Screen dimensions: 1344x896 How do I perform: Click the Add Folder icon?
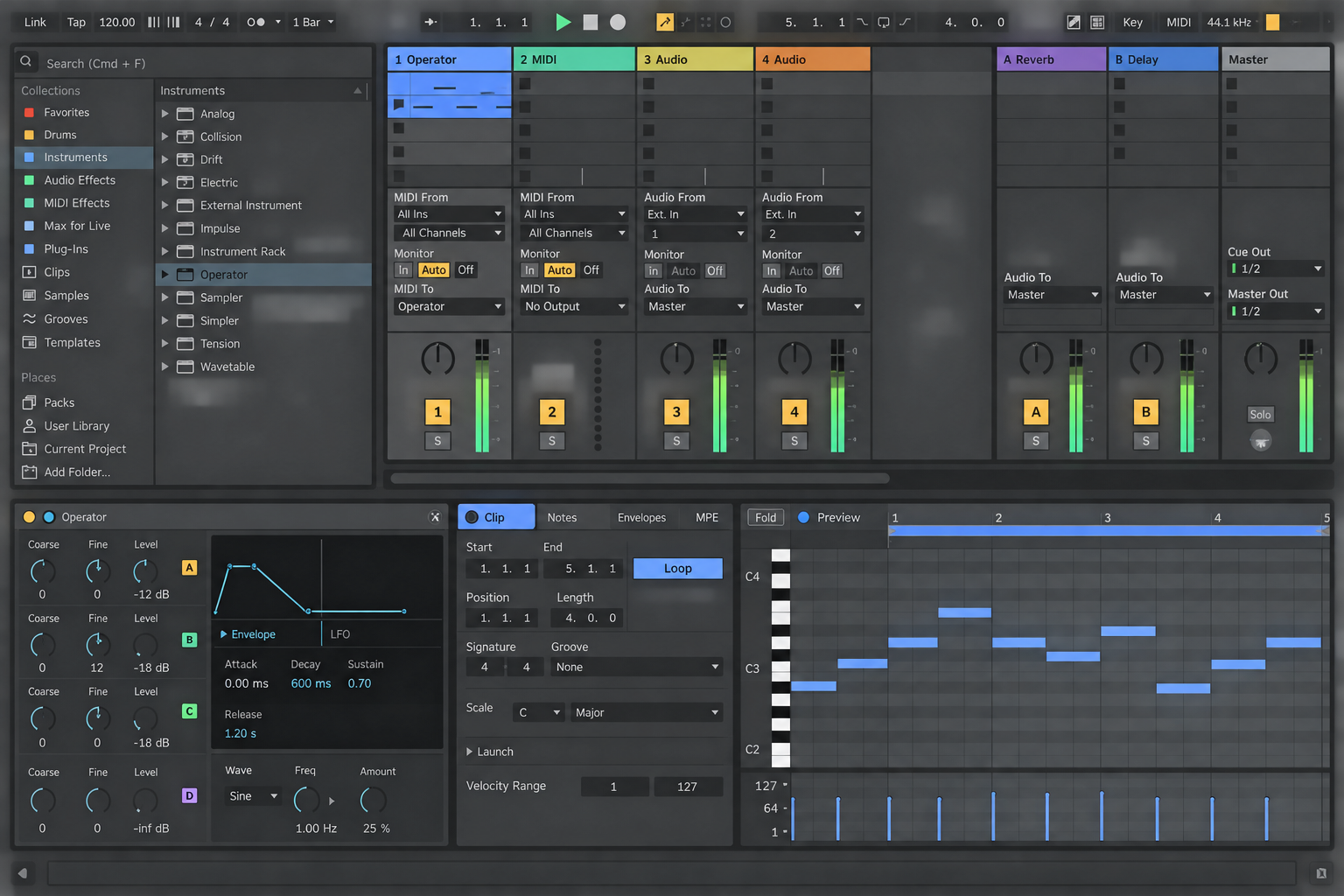tap(29, 472)
